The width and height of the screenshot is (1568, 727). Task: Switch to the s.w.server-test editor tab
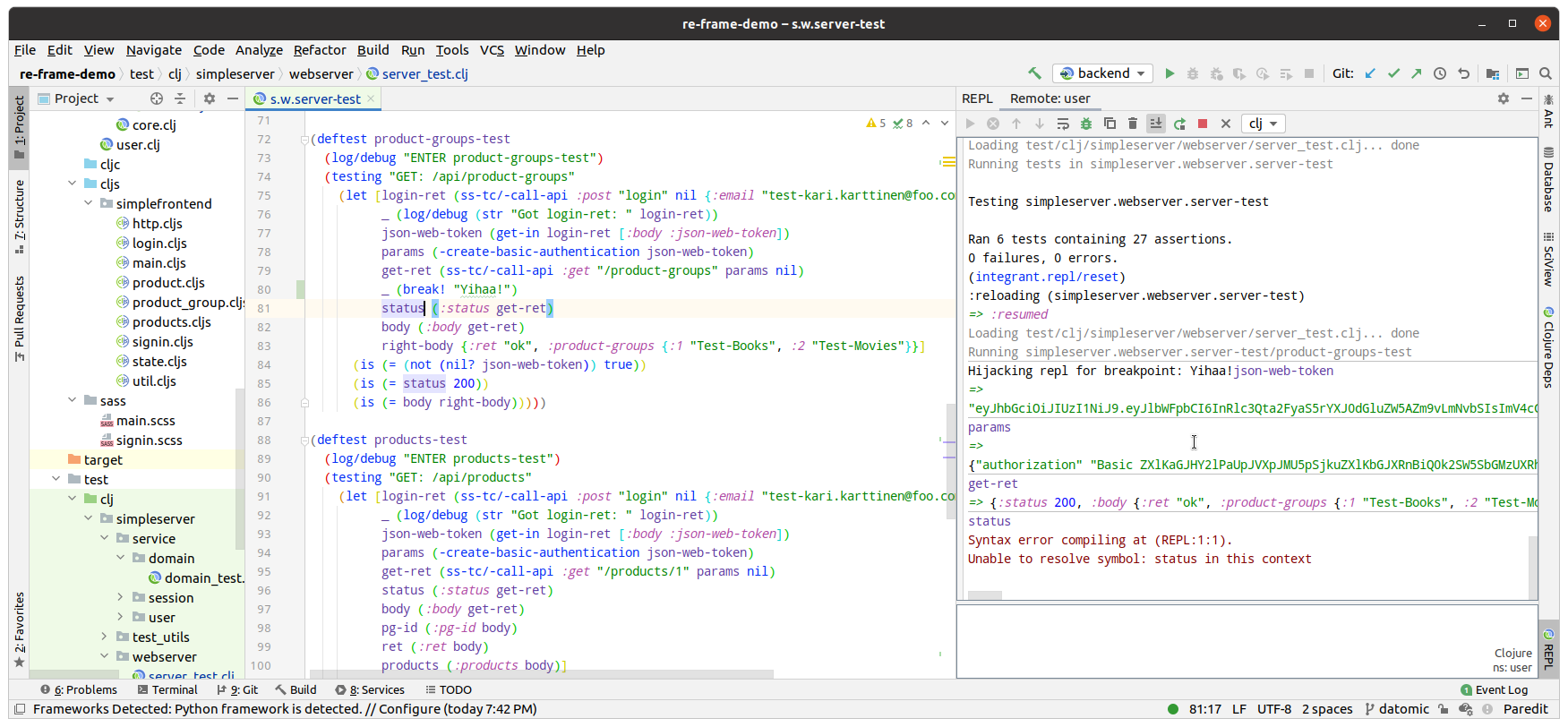(314, 98)
